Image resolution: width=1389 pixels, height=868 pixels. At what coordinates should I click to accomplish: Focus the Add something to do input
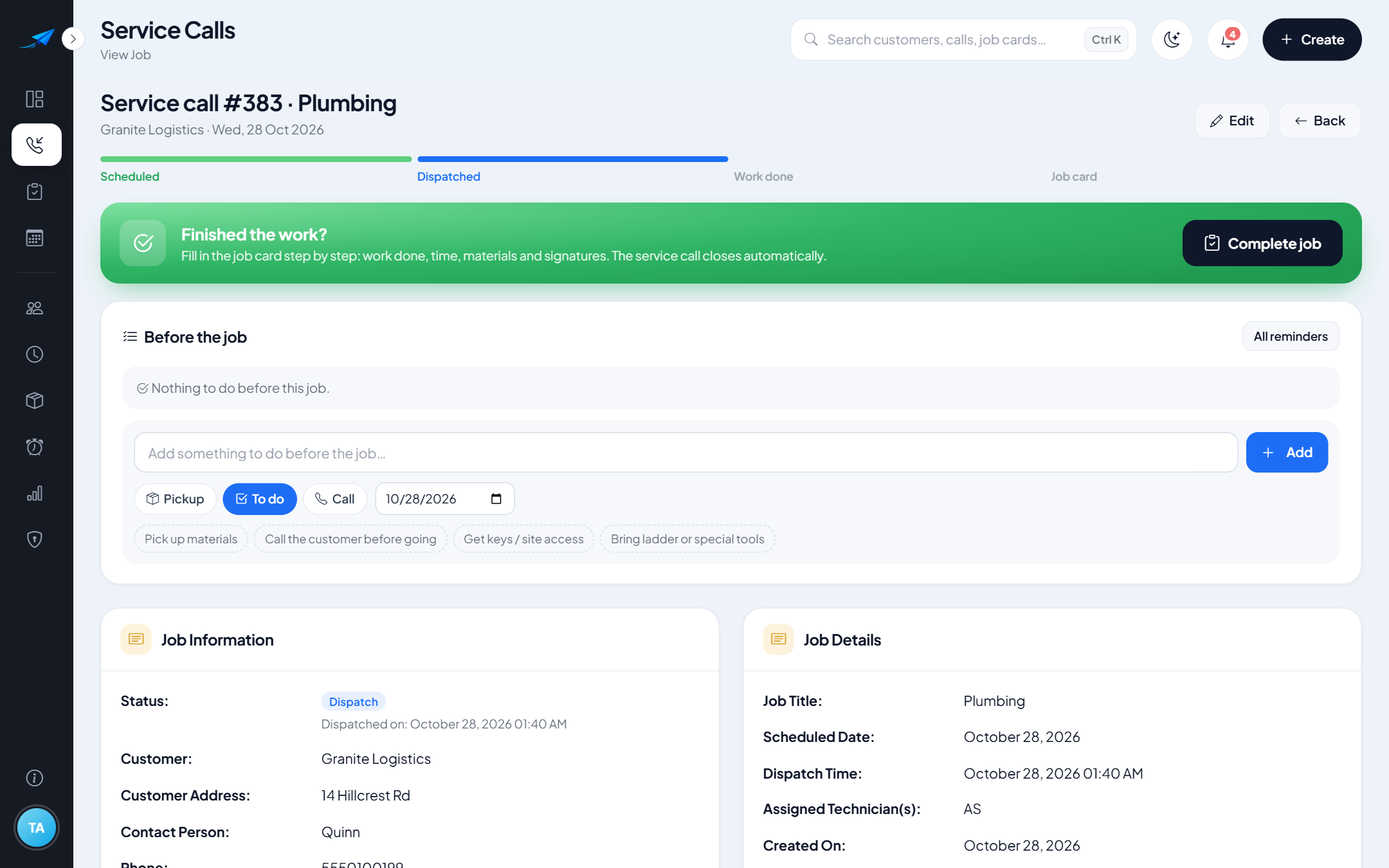click(x=685, y=453)
